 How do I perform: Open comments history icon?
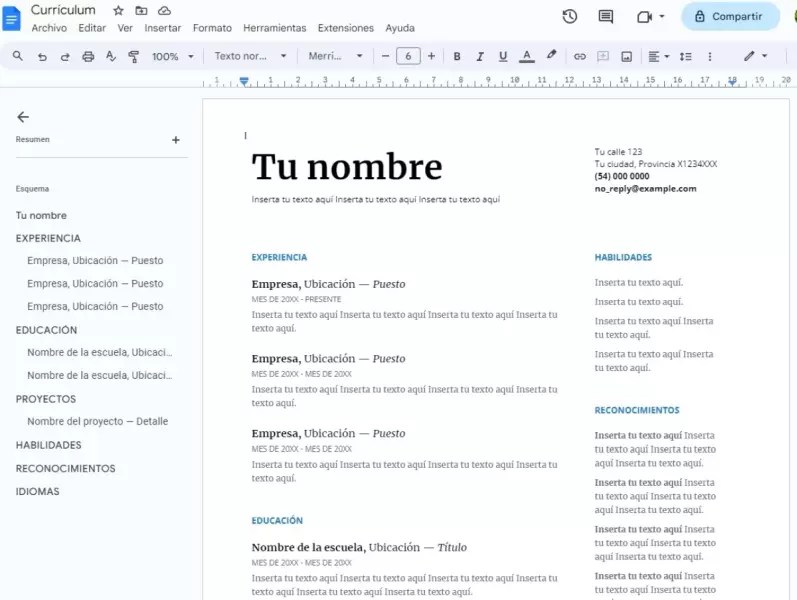pos(605,16)
